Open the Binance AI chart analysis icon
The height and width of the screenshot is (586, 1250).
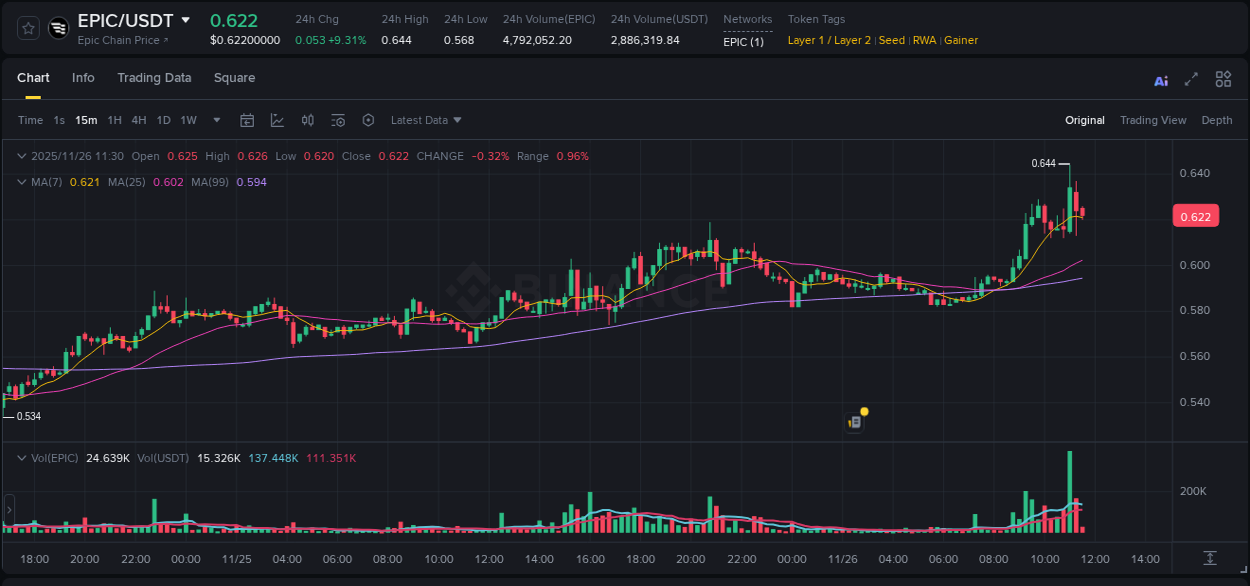click(x=1161, y=79)
